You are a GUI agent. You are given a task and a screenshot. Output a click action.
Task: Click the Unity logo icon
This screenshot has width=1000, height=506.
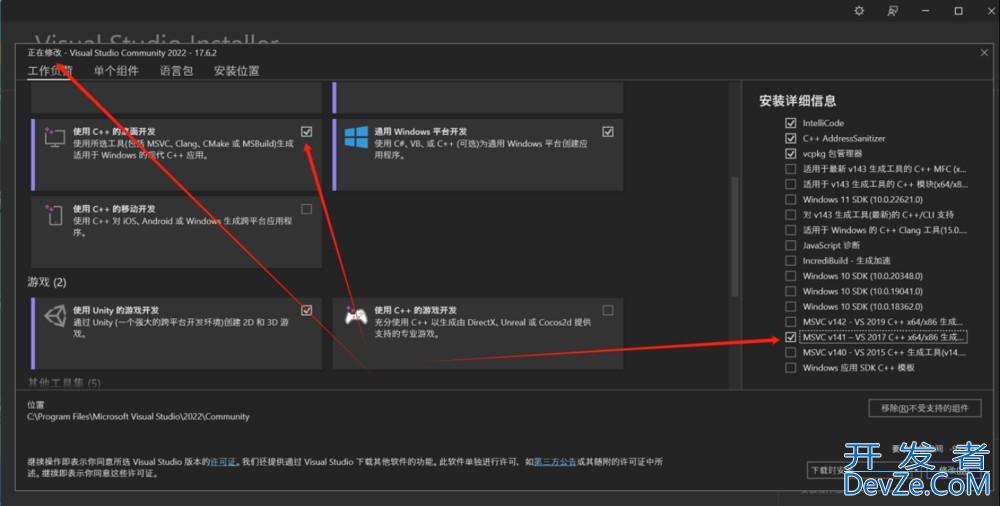coord(55,316)
